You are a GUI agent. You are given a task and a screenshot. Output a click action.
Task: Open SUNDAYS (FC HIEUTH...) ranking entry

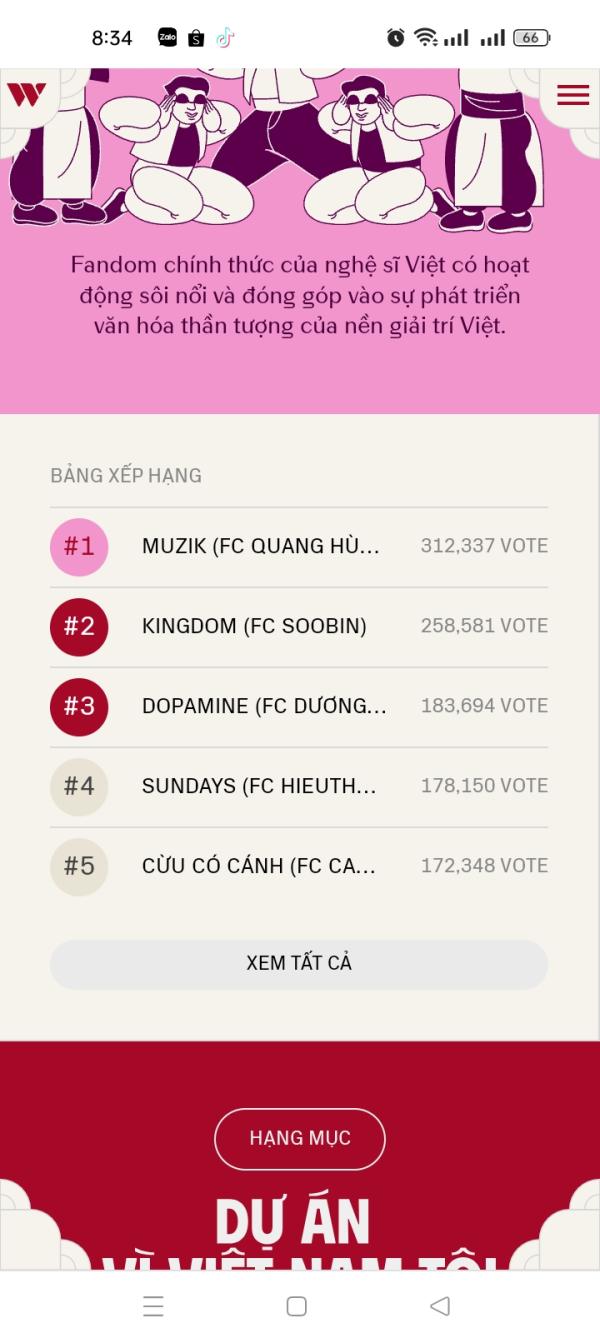[259, 787]
